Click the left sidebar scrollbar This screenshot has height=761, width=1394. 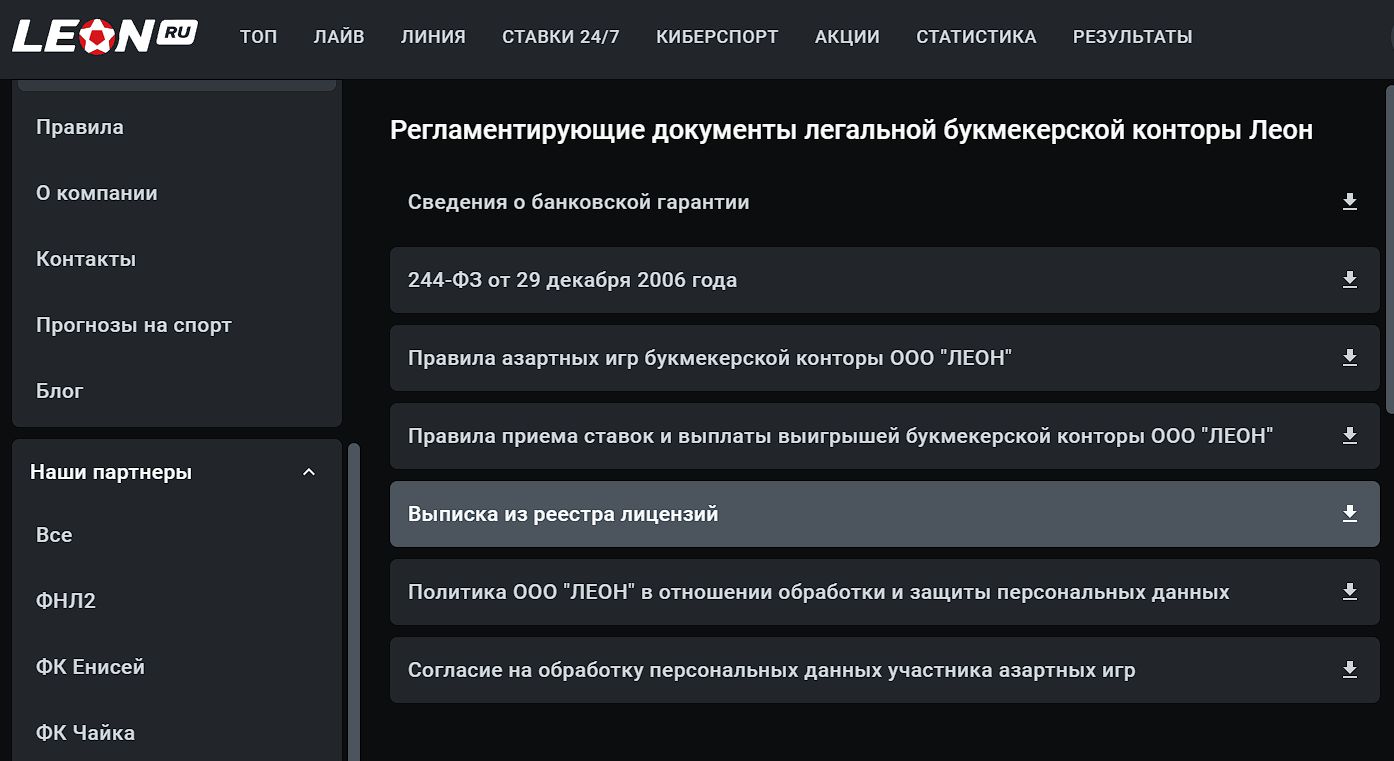click(x=353, y=602)
